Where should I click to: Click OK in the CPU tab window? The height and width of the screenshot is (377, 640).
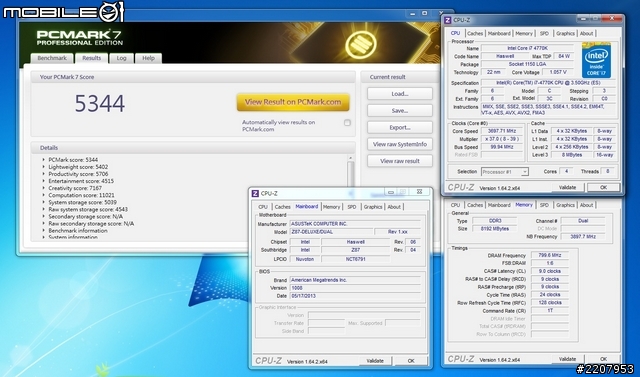pos(603,187)
